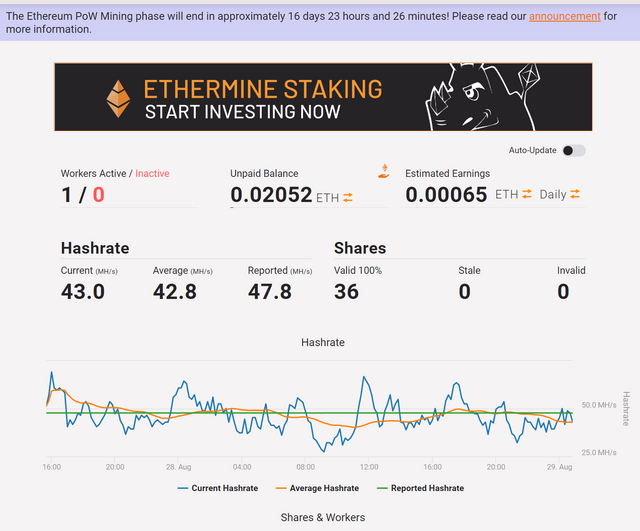Image resolution: width=640 pixels, height=531 pixels.
Task: Swap Estimated Earnings ETH currency unit
Action: (527, 194)
